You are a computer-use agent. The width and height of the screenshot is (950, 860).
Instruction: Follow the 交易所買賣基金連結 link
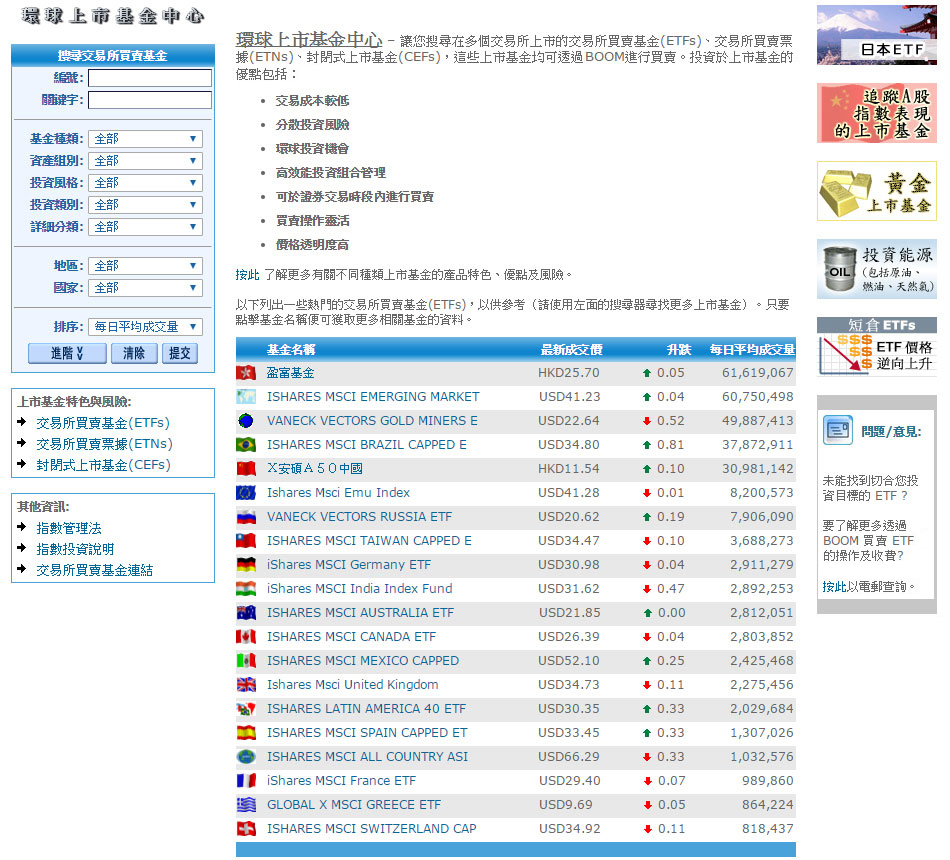tap(95, 570)
